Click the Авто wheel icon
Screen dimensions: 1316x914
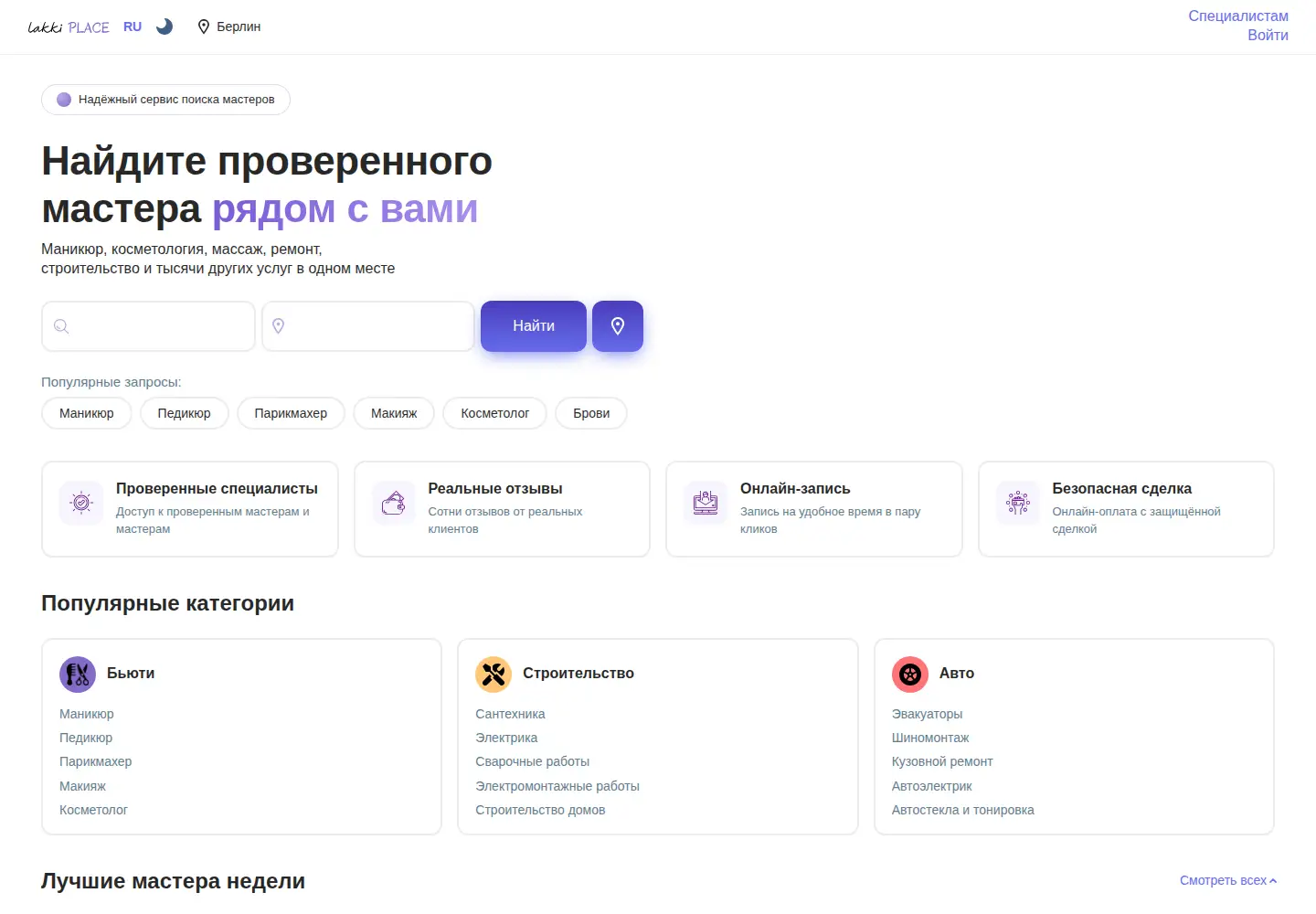pos(910,675)
